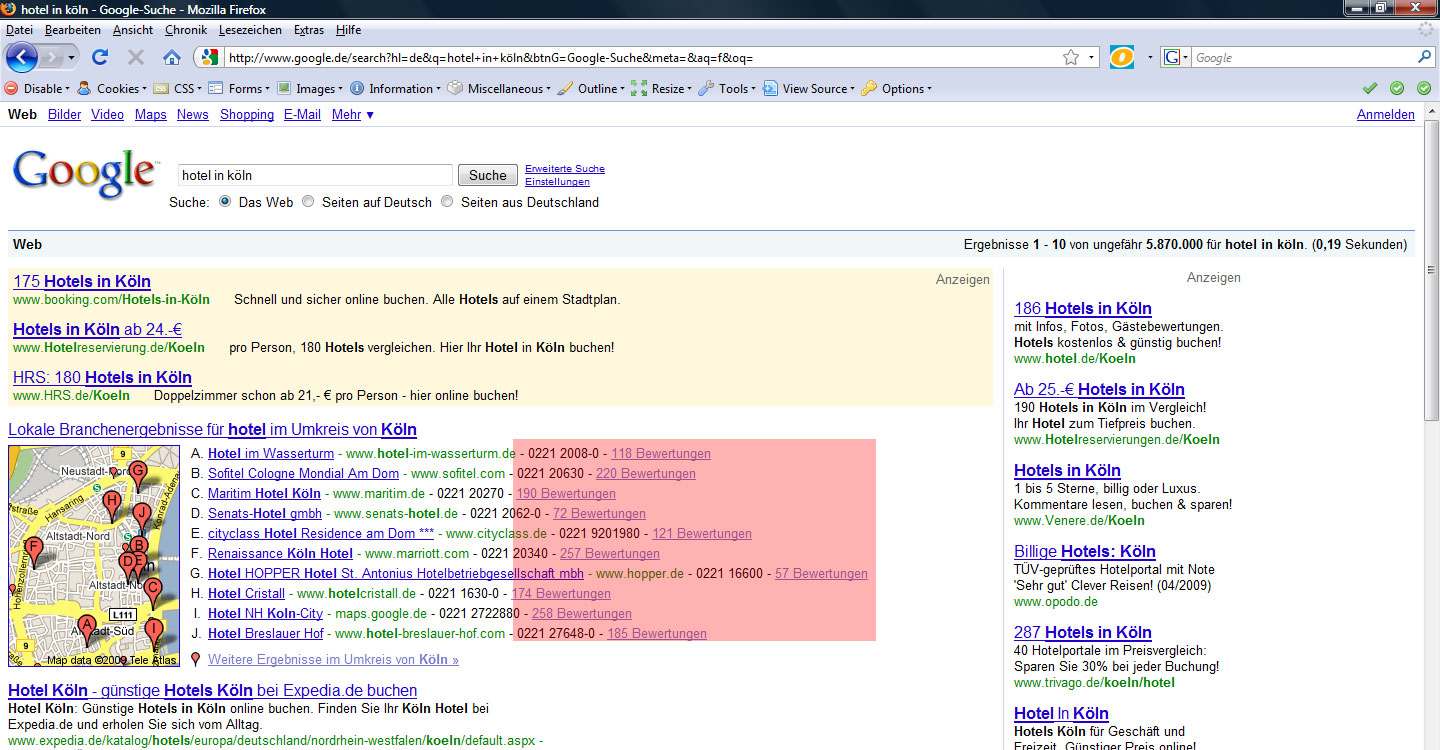
Task: Open the Resize developer toolbar dropdown
Action: (x=662, y=88)
